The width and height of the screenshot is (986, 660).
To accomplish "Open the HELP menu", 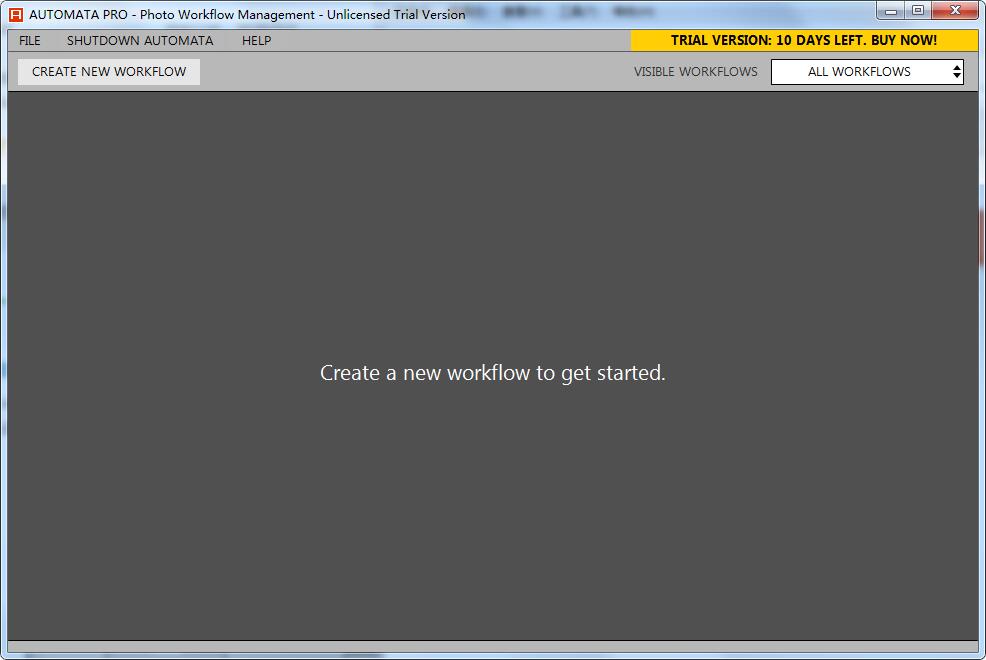I will pos(257,41).
